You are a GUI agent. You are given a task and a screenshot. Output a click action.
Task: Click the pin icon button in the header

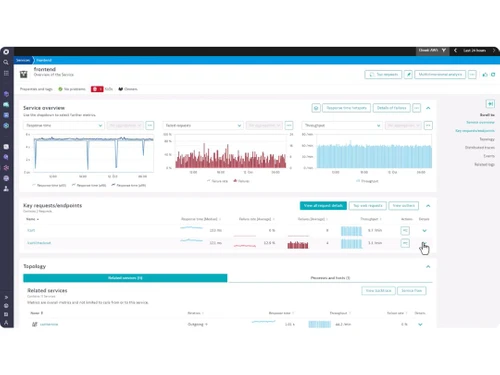pyautogui.click(x=408, y=74)
